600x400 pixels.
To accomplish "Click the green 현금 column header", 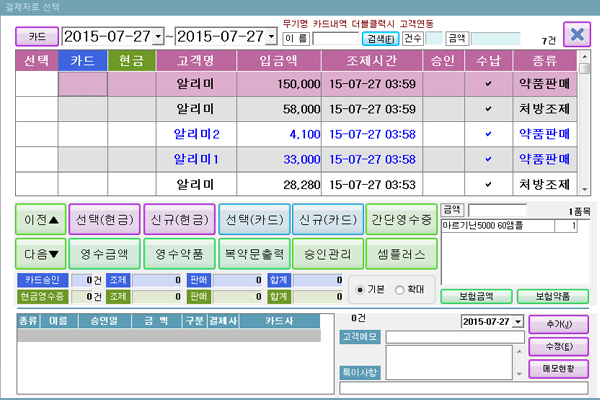I will point(132,59).
